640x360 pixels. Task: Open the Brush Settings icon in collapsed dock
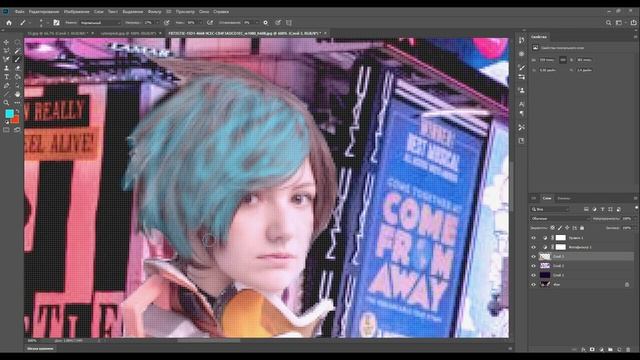[x=522, y=67]
